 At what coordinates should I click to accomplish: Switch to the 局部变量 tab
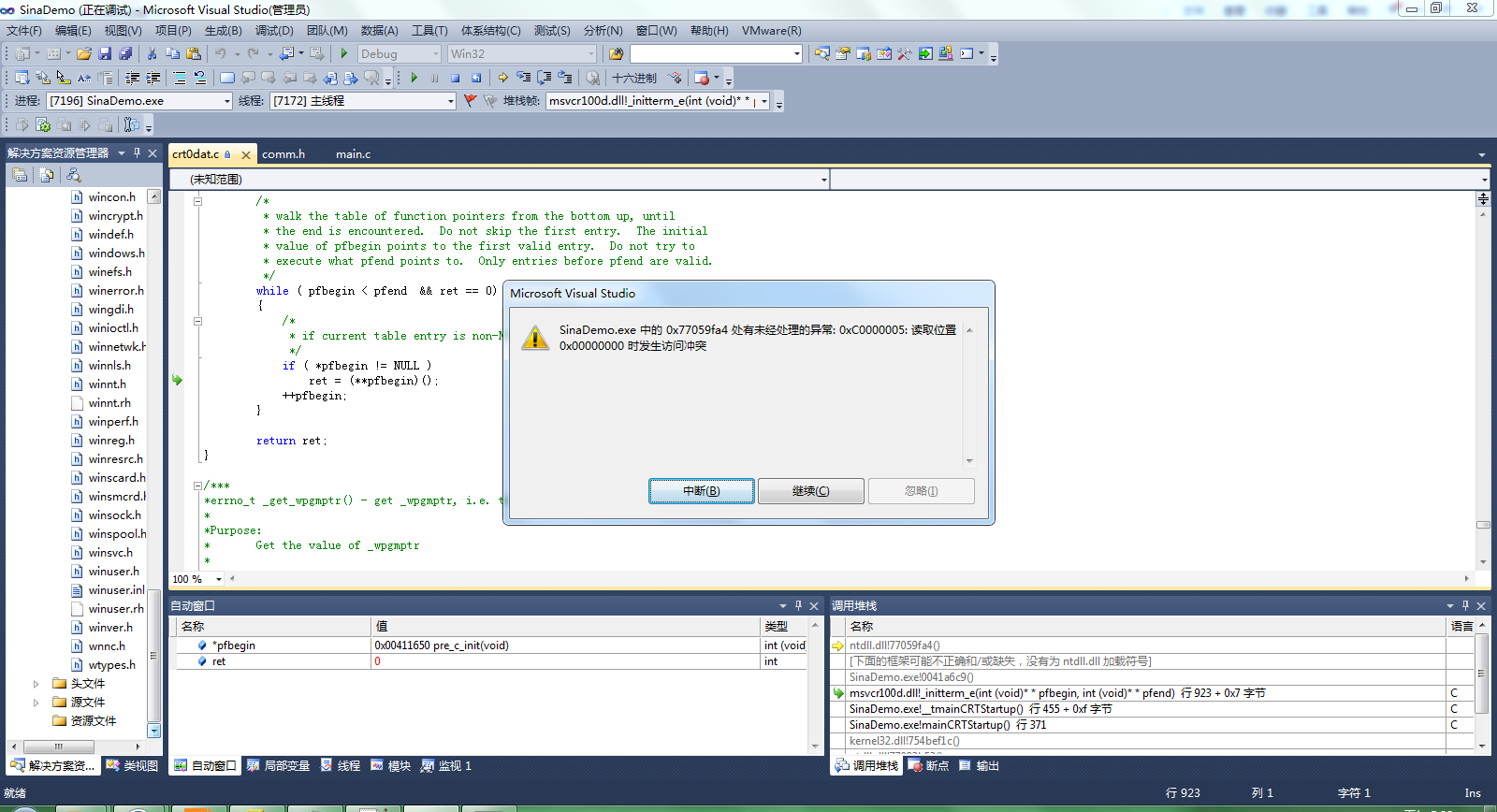pos(278,765)
